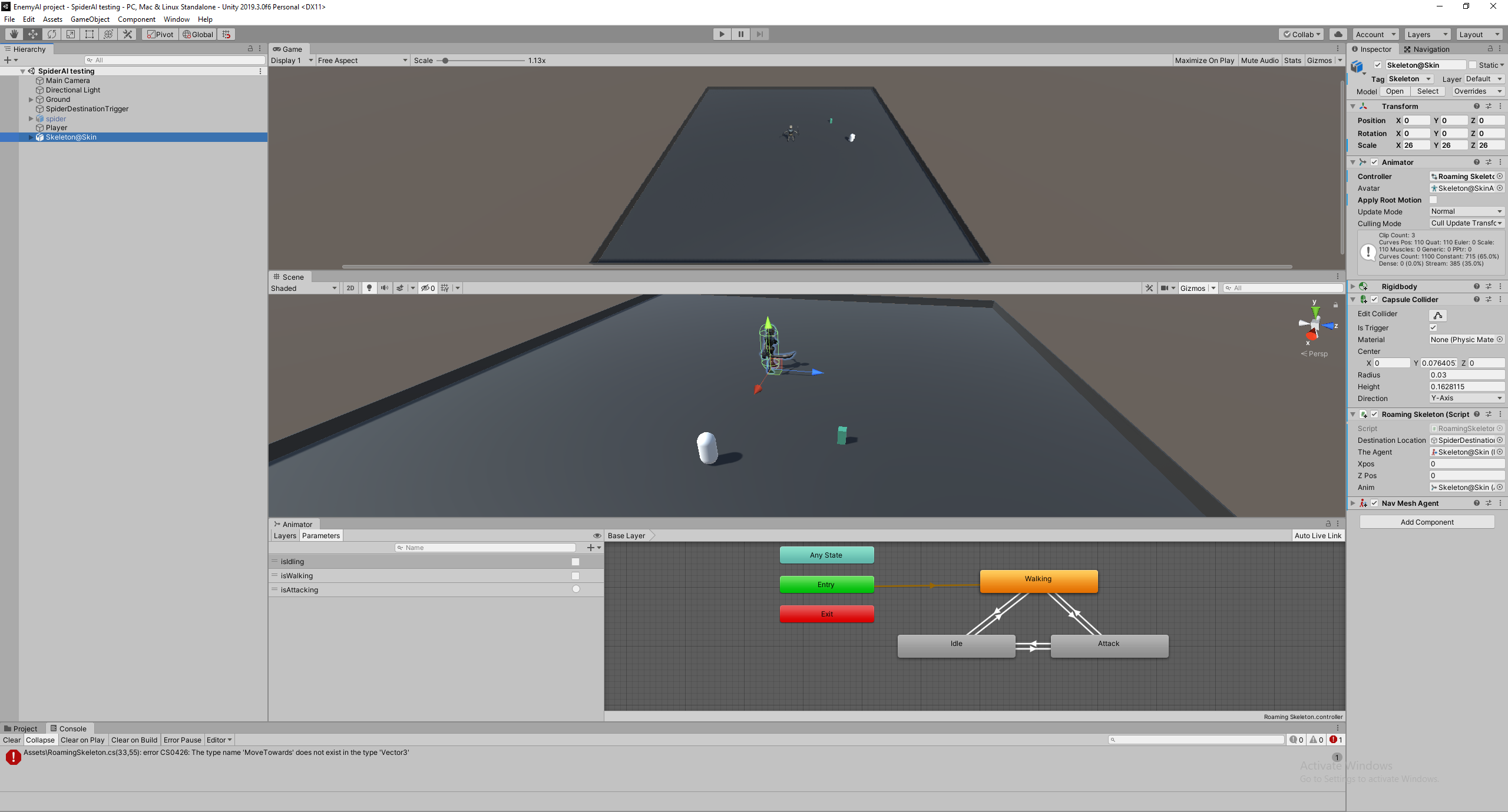Click Edit Collider icon button
Image resolution: width=1508 pixels, height=812 pixels.
(x=1438, y=315)
